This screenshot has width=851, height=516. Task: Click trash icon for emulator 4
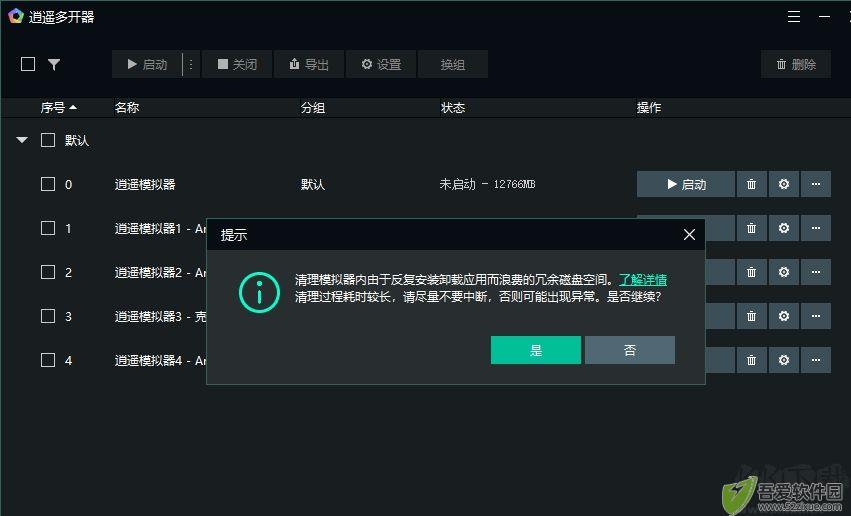[751, 360]
